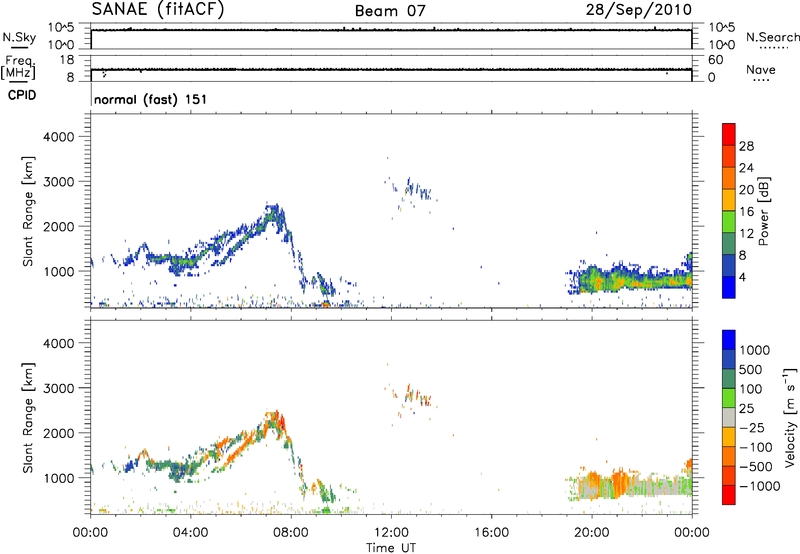Click the 'N.Search' legend label
The height and width of the screenshot is (554, 800).
tap(772, 37)
